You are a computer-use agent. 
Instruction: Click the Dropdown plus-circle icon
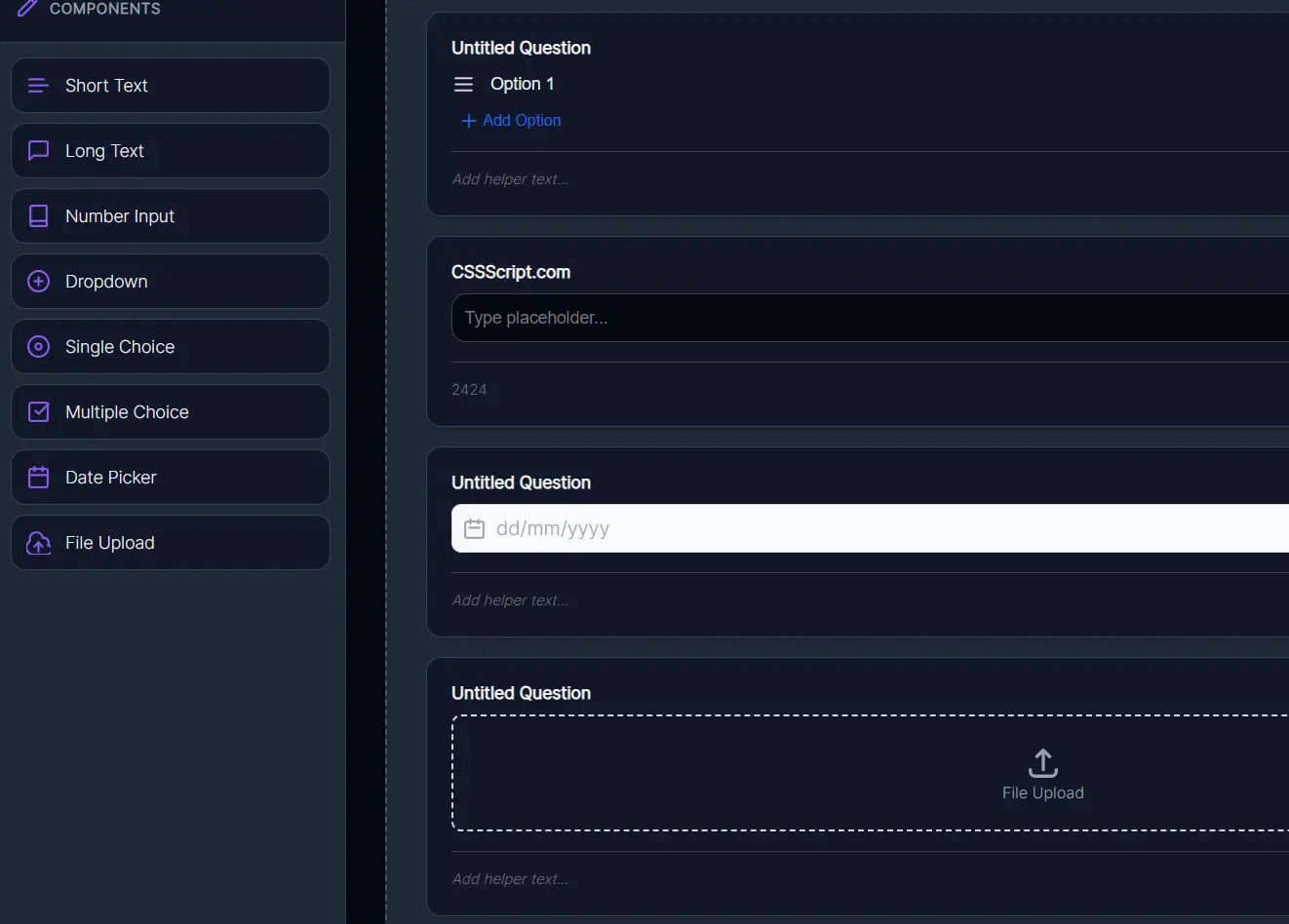38,281
